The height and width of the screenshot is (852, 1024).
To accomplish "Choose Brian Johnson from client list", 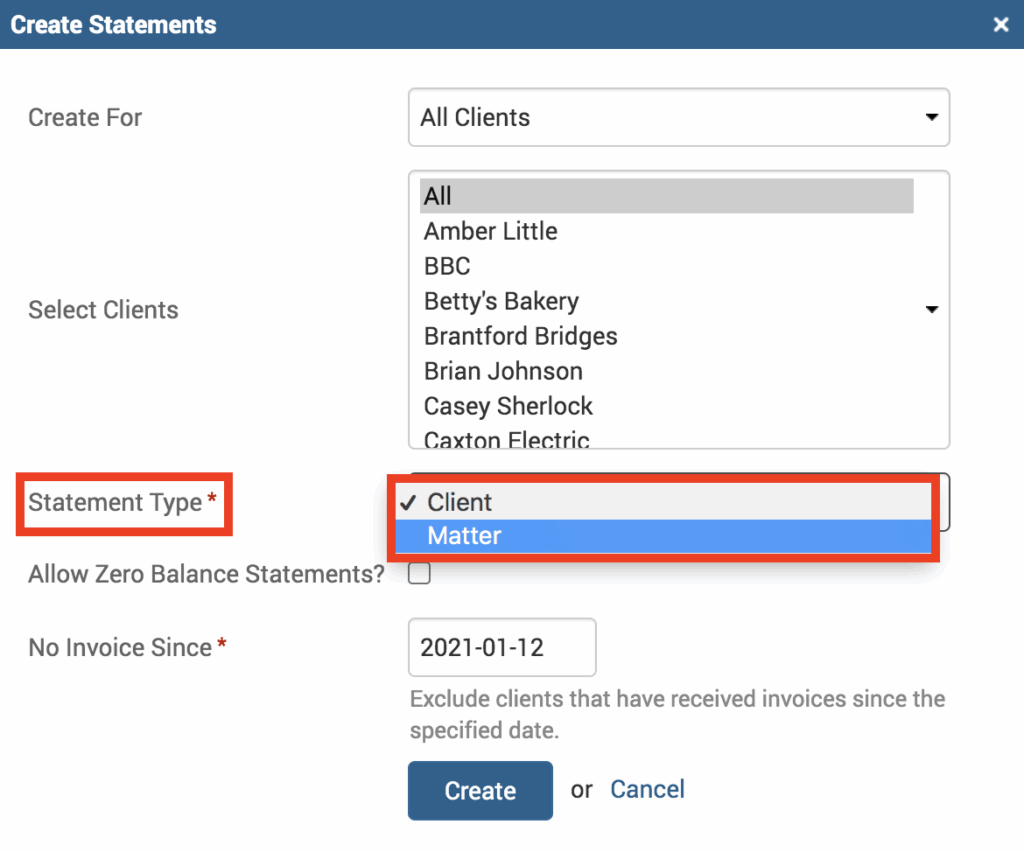I will (503, 371).
